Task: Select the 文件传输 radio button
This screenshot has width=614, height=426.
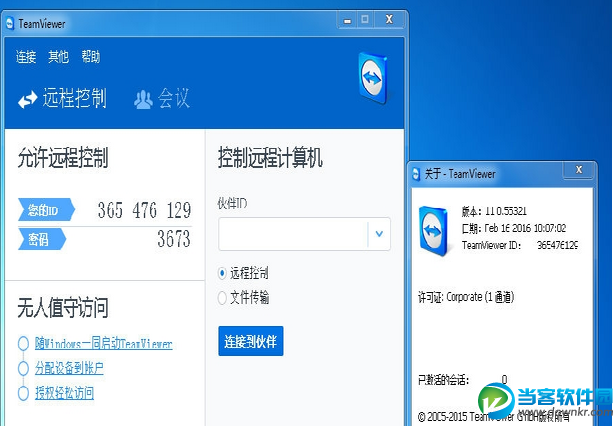Action: 222,298
